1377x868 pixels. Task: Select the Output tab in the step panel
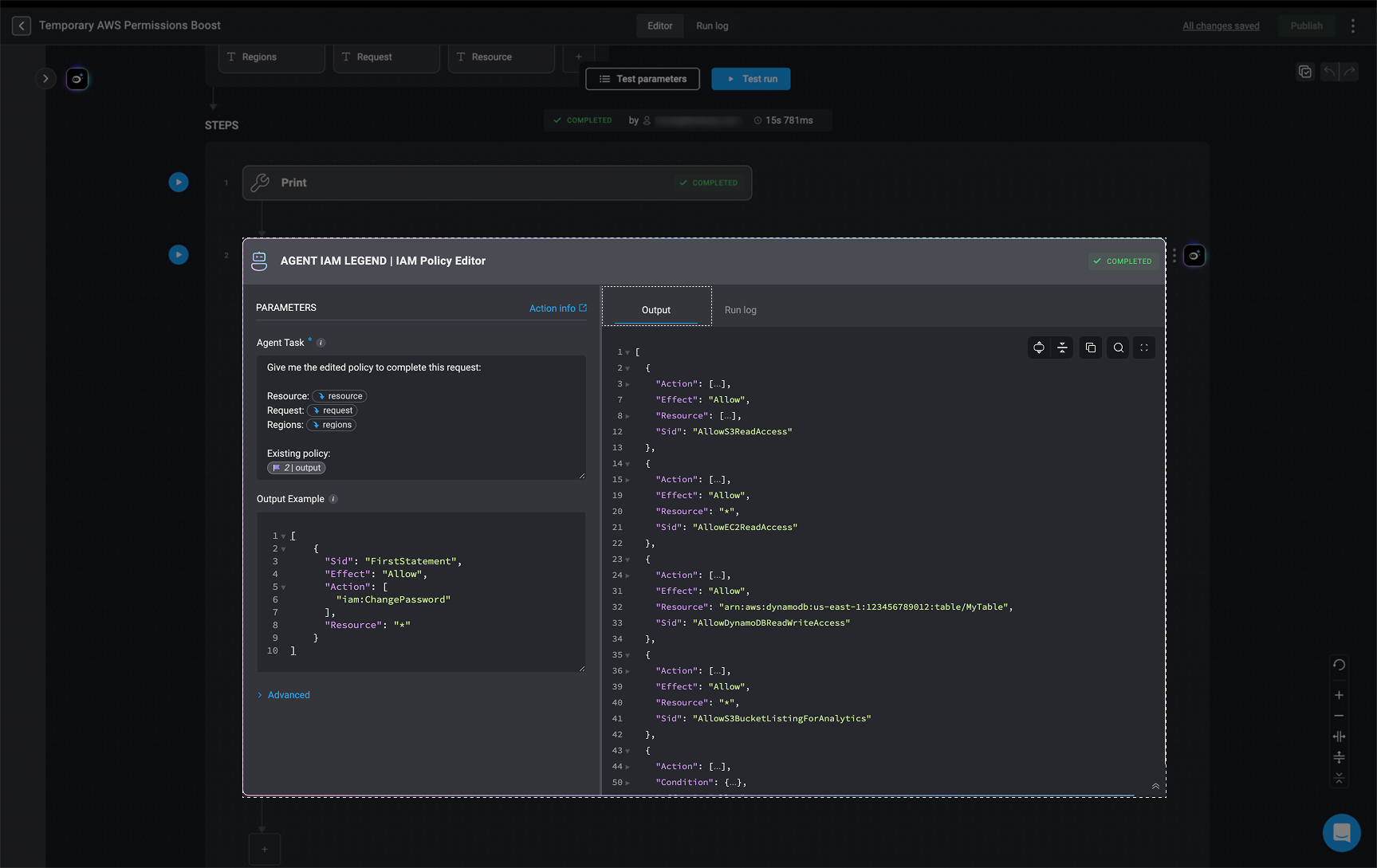(x=656, y=310)
